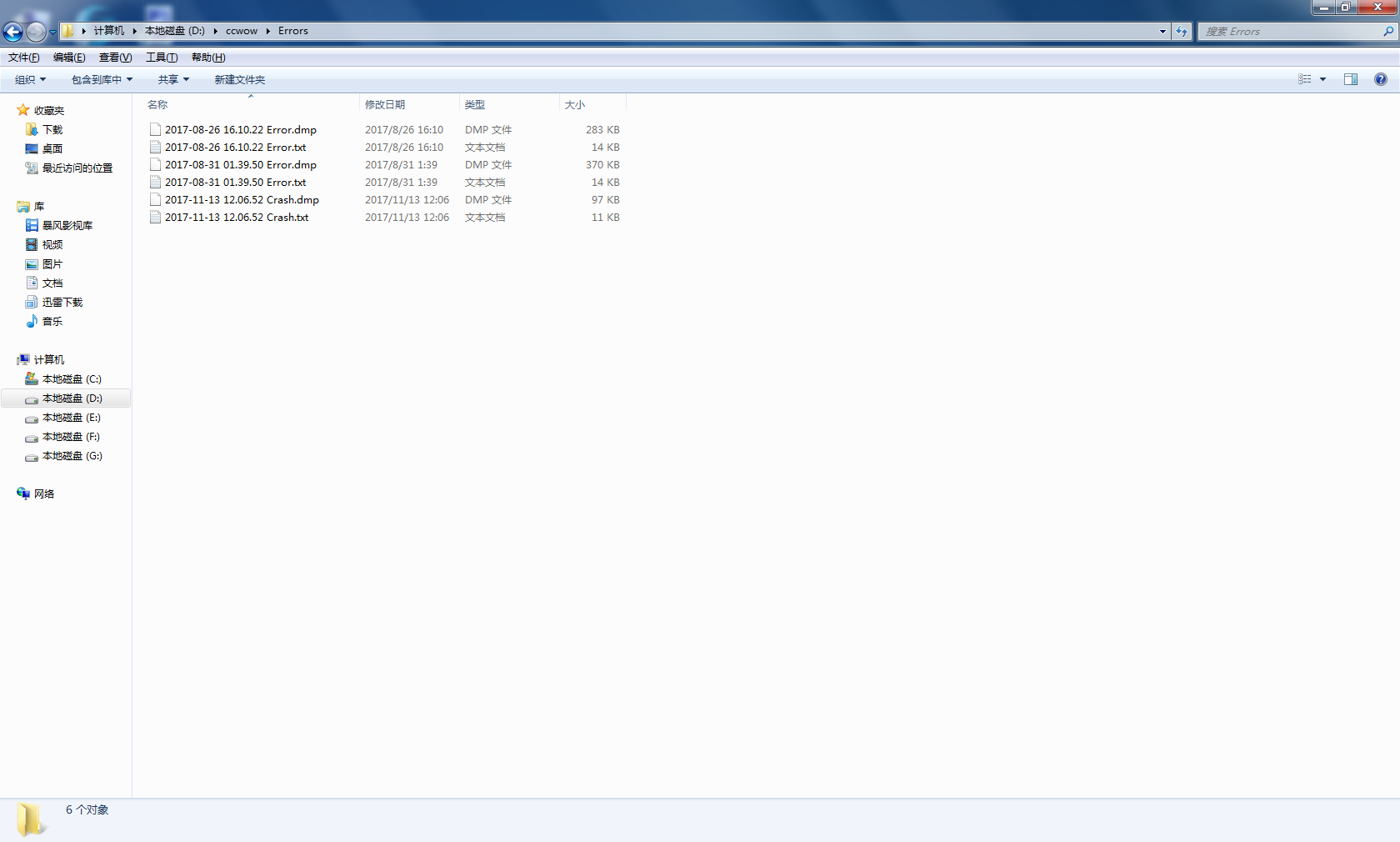The height and width of the screenshot is (842, 1400).
Task: Select 网络 in navigation pane
Action: 44,494
